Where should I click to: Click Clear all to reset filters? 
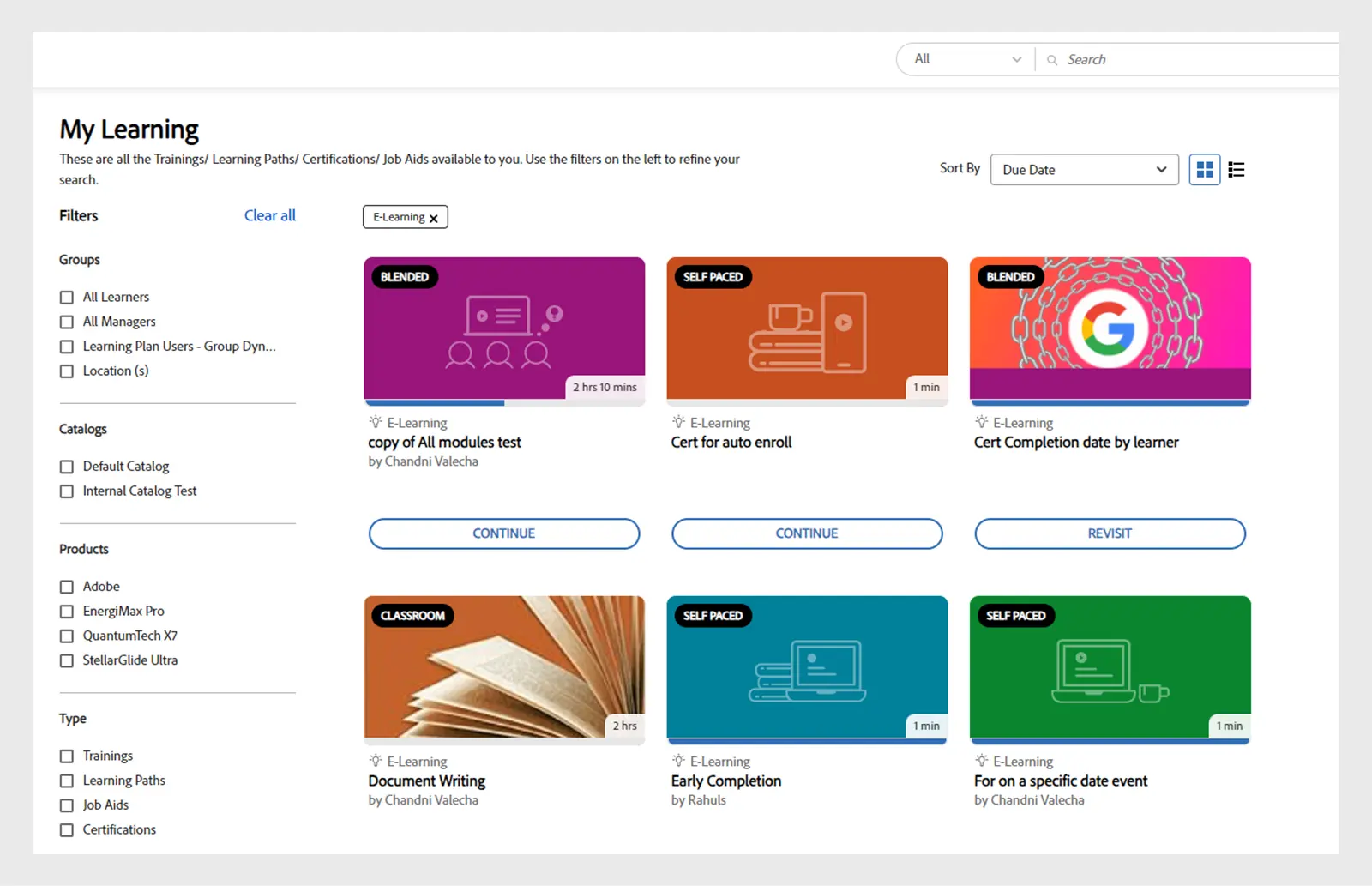(269, 215)
